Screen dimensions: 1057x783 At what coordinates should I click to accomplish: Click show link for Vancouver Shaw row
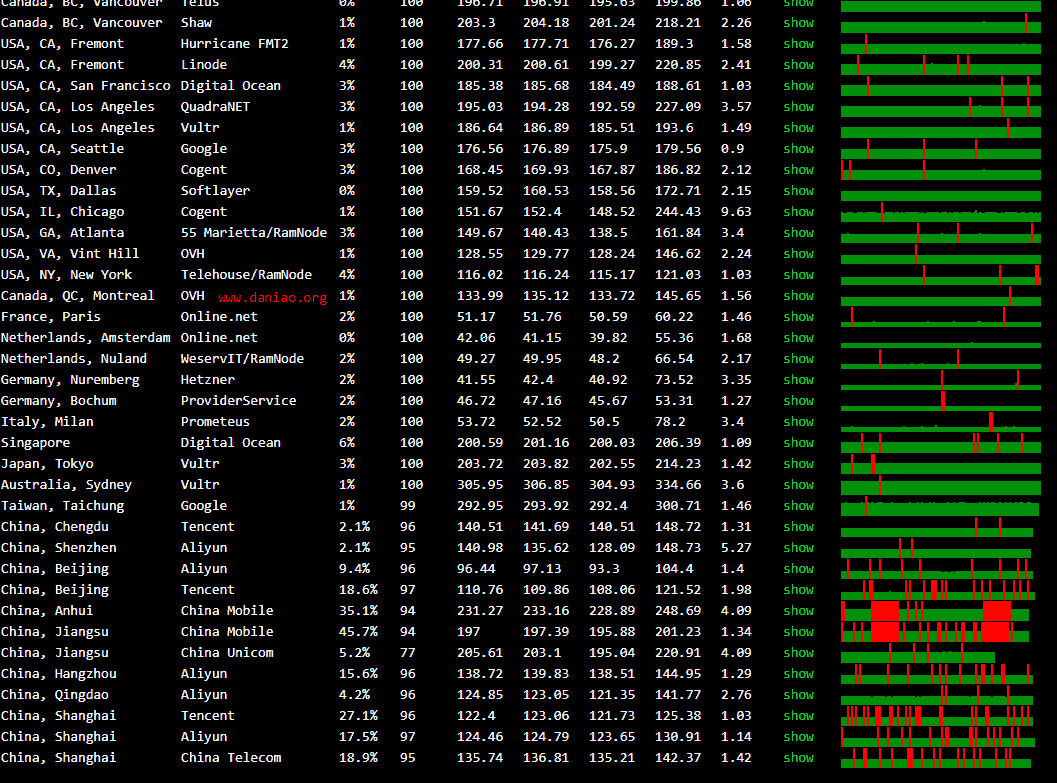click(799, 23)
